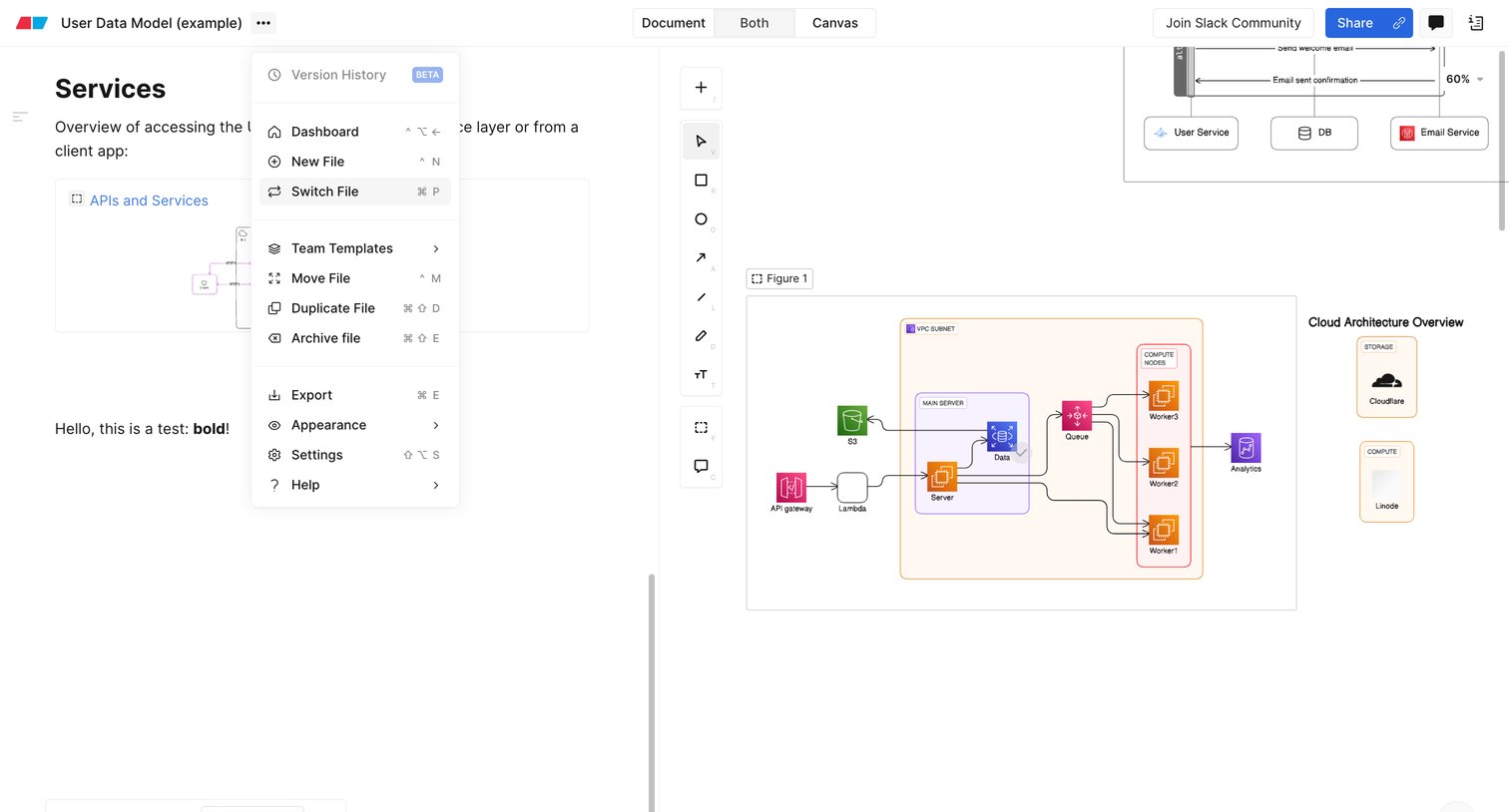The width and height of the screenshot is (1509, 812).
Task: Click the Lambda node in diagram
Action: 851,487
